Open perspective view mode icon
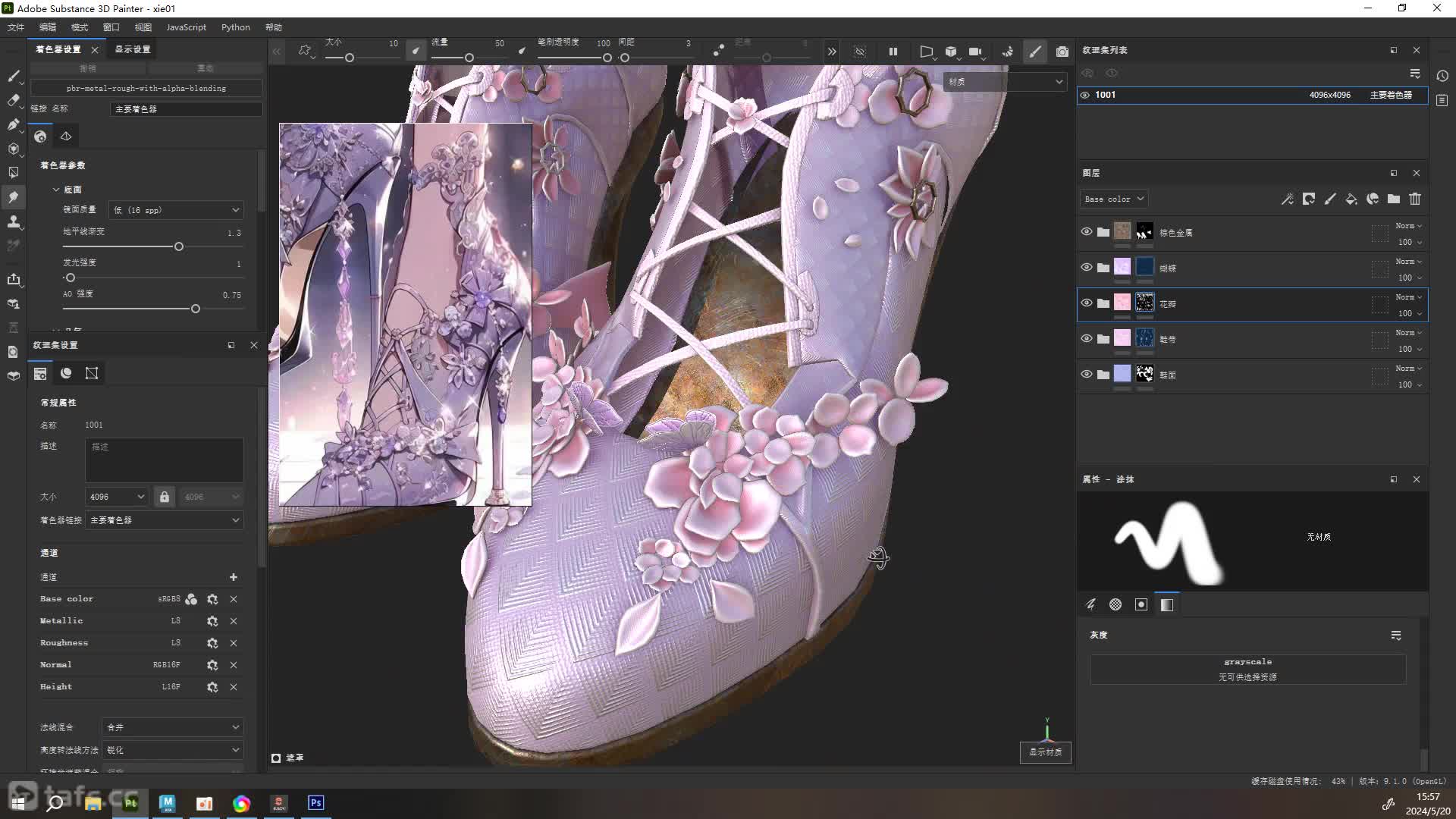1456x819 pixels. coord(926,52)
